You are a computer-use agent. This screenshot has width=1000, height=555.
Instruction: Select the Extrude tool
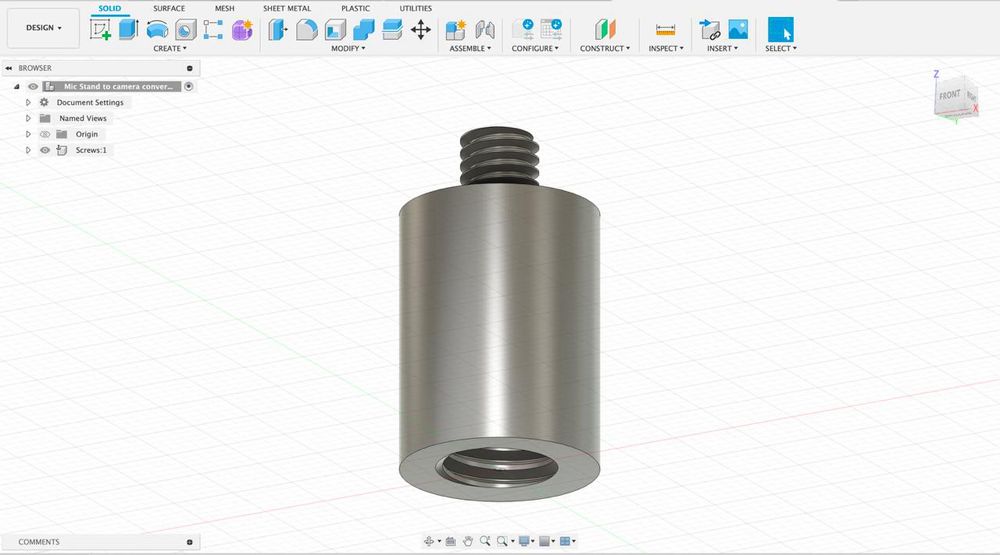pyautogui.click(x=129, y=29)
